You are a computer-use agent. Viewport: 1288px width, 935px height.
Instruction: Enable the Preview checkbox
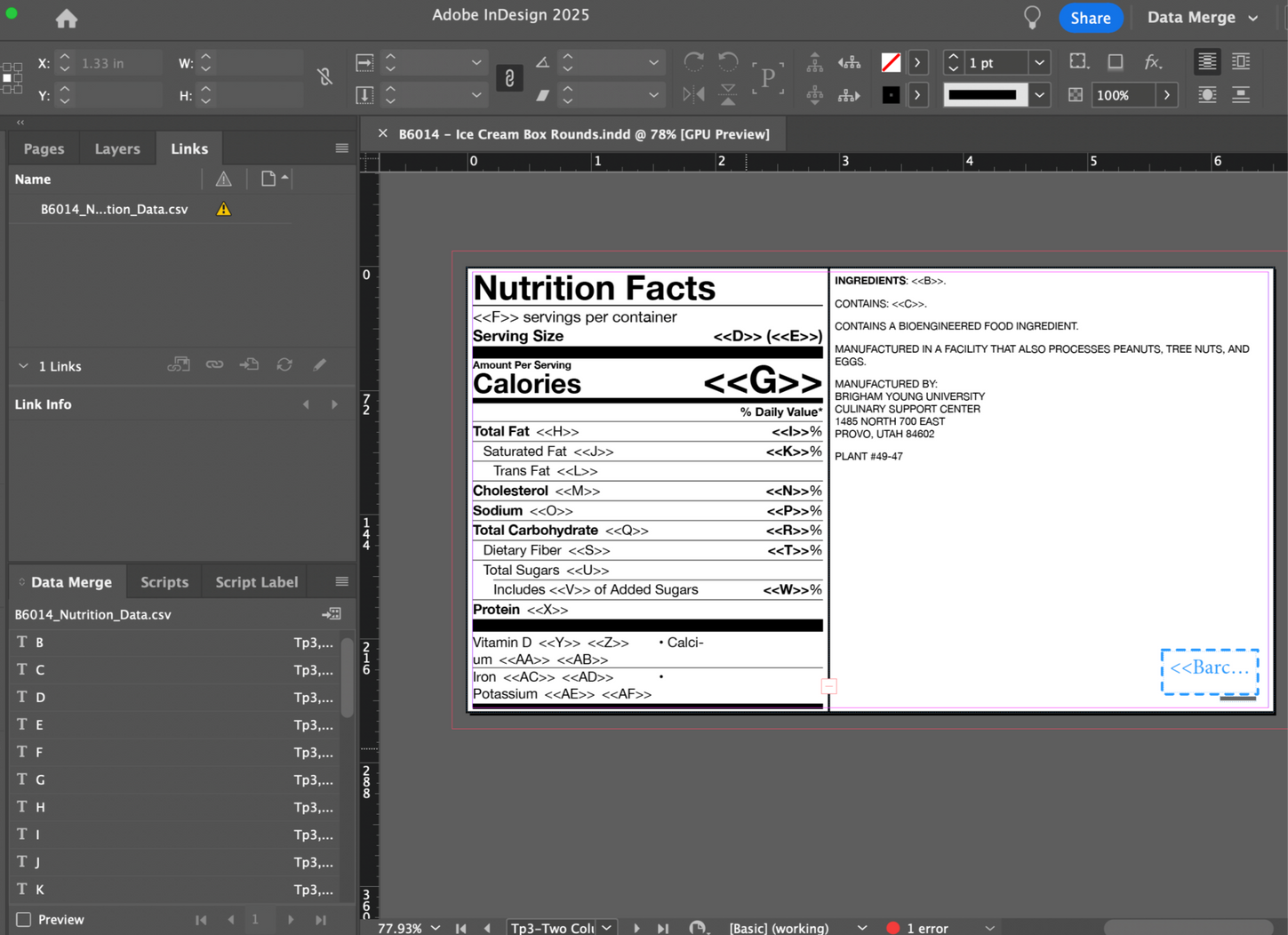pyautogui.click(x=24, y=920)
